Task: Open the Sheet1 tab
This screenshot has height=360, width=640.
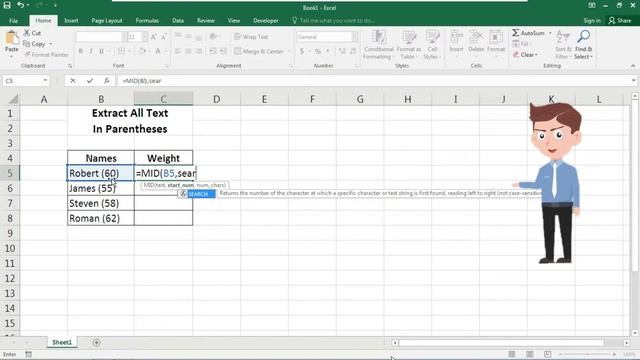Action: (62, 342)
